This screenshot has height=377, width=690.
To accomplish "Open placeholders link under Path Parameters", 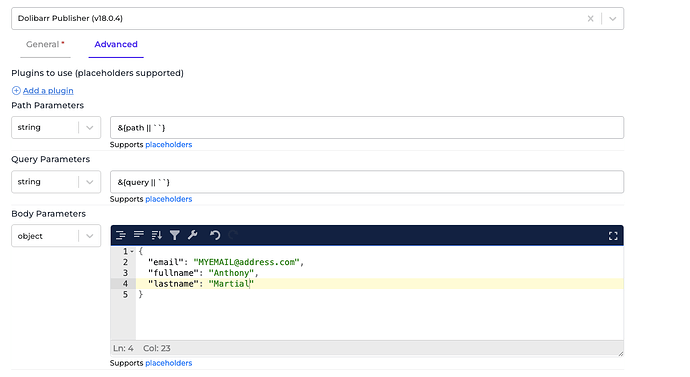I will click(x=169, y=145).
